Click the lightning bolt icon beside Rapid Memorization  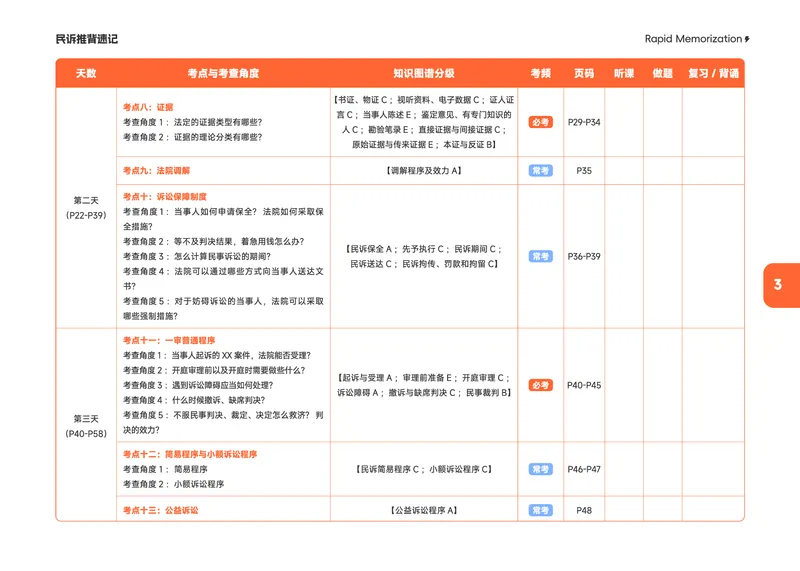[x=747, y=39]
